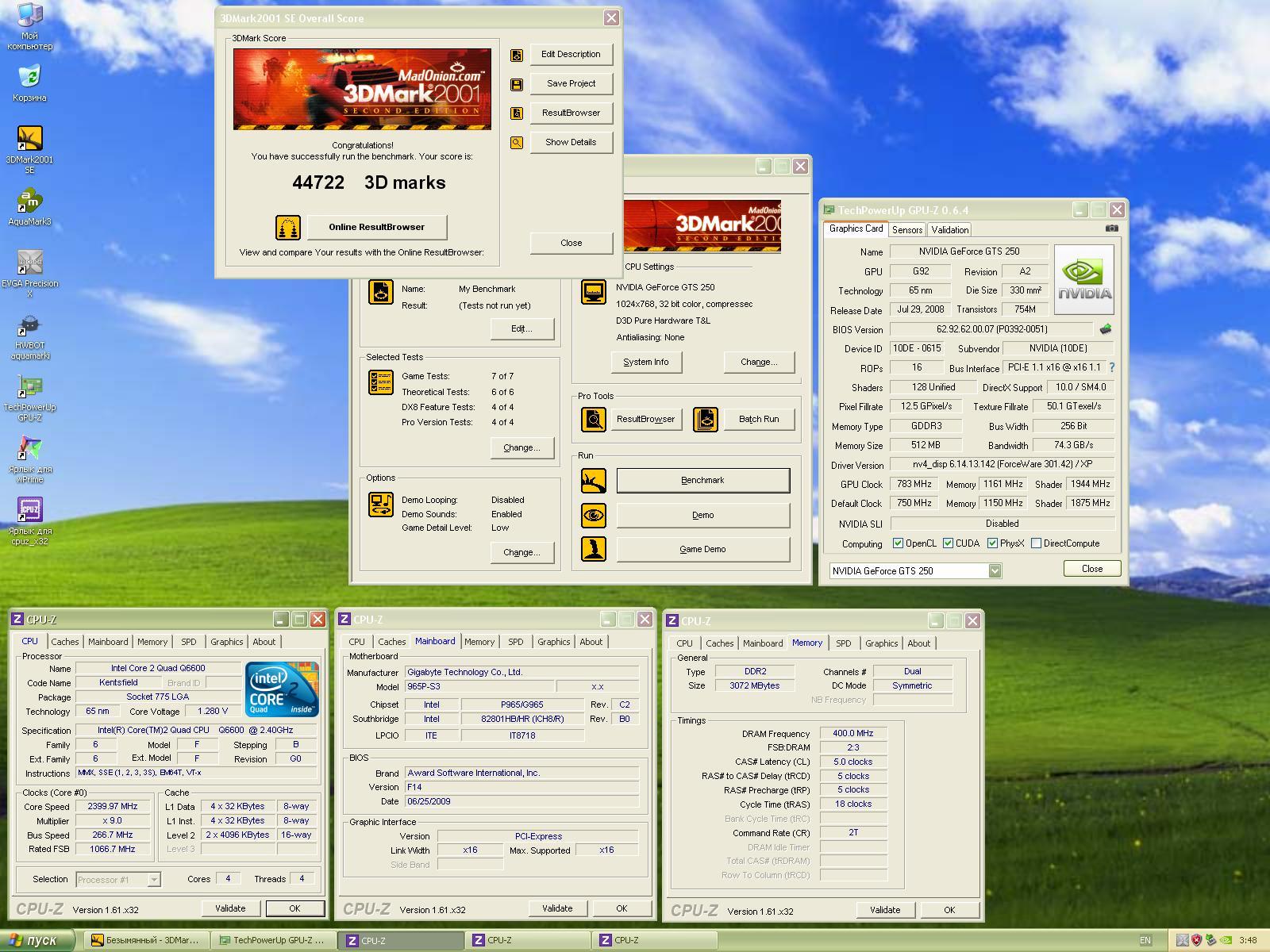
Task: Click the Intel Core 2 Quad logo
Action: click(x=282, y=689)
